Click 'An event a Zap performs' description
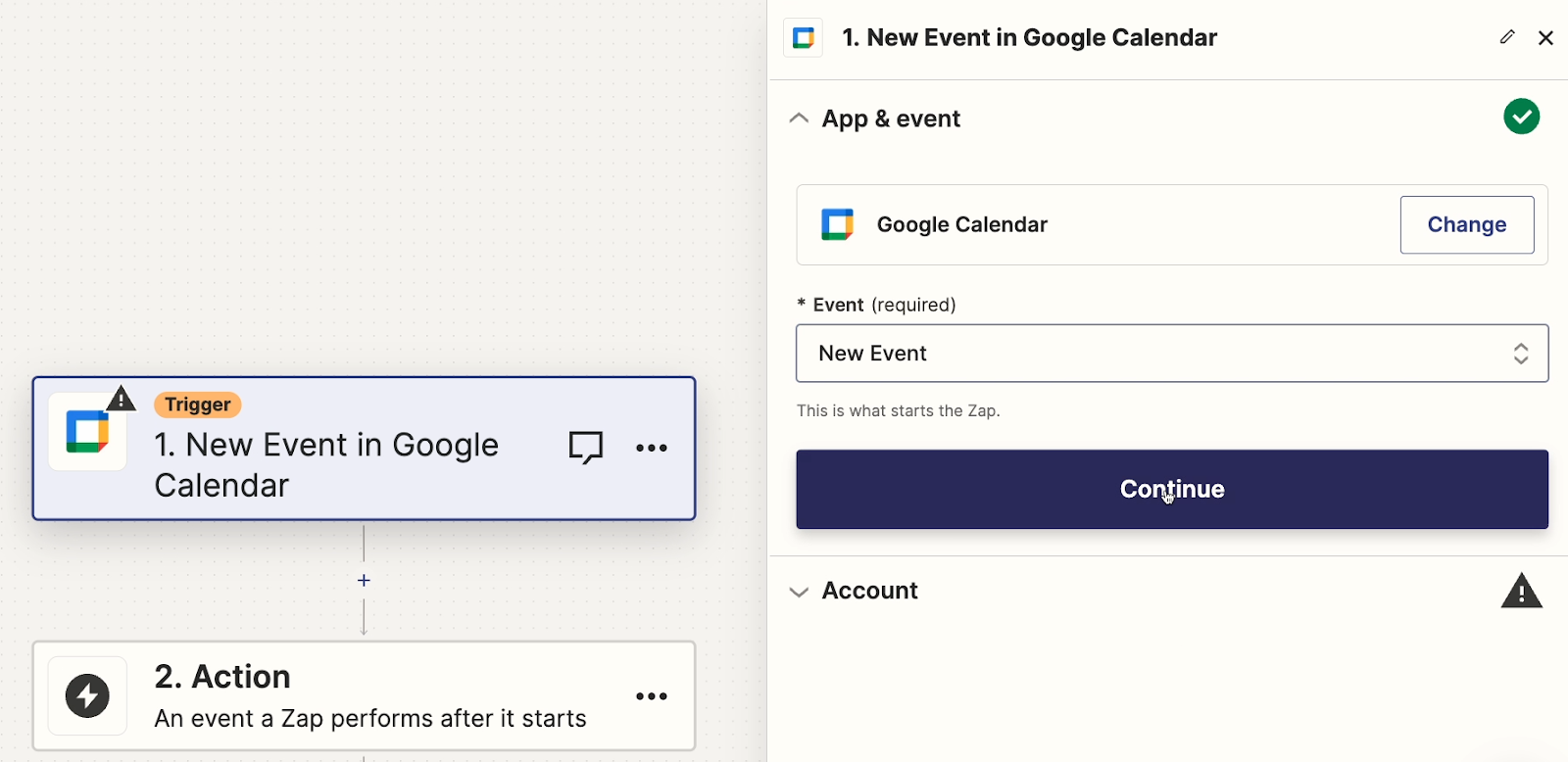 pyautogui.click(x=370, y=719)
